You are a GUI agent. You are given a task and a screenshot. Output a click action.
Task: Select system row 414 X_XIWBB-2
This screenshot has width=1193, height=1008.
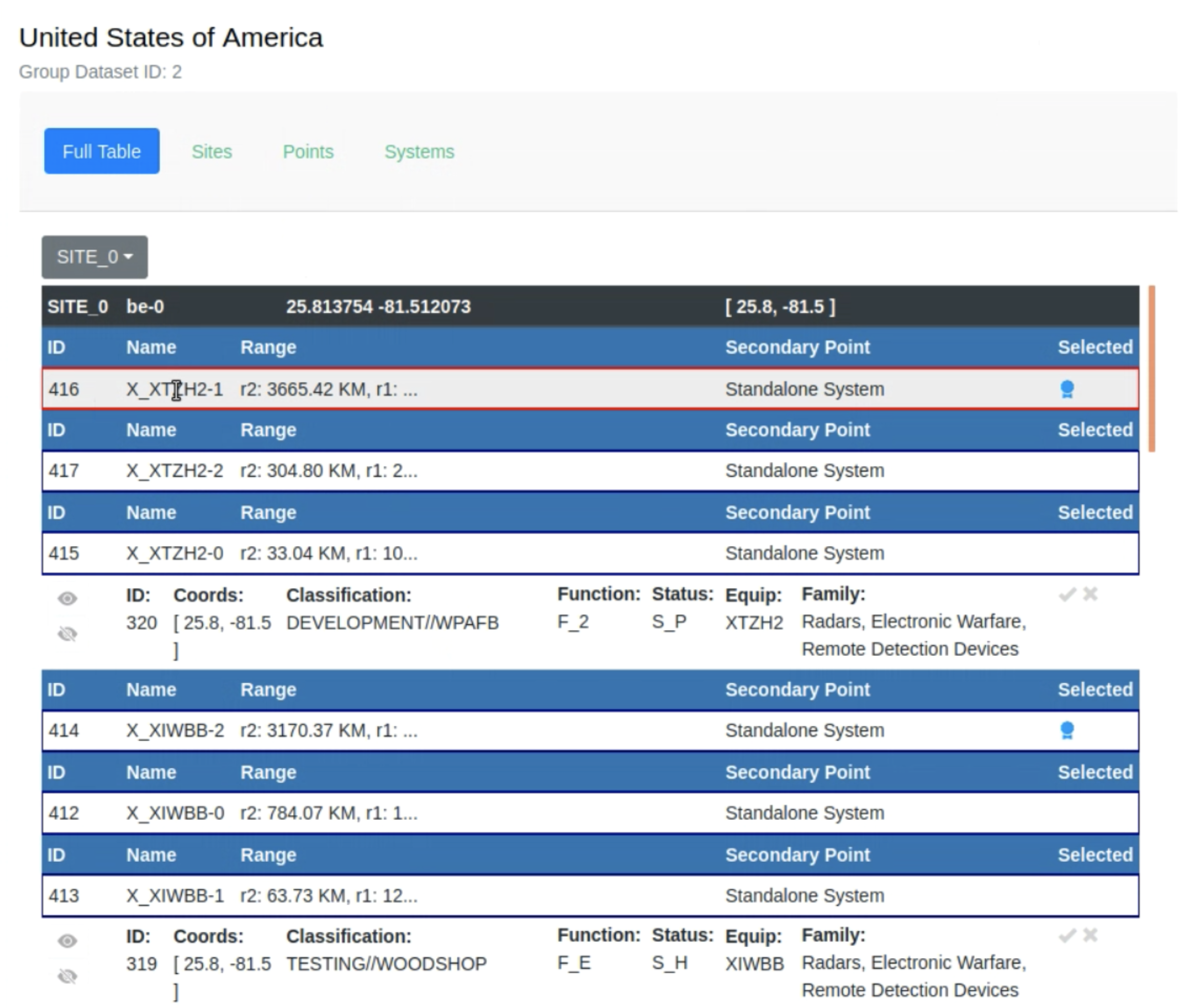(x=590, y=730)
